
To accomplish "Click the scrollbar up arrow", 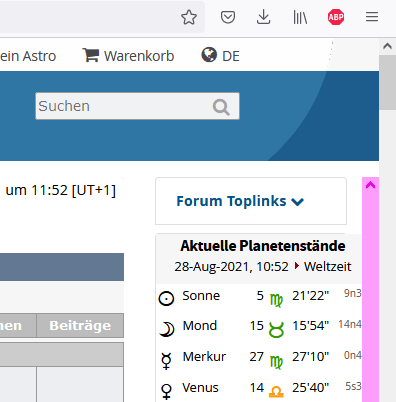I will 387,46.
